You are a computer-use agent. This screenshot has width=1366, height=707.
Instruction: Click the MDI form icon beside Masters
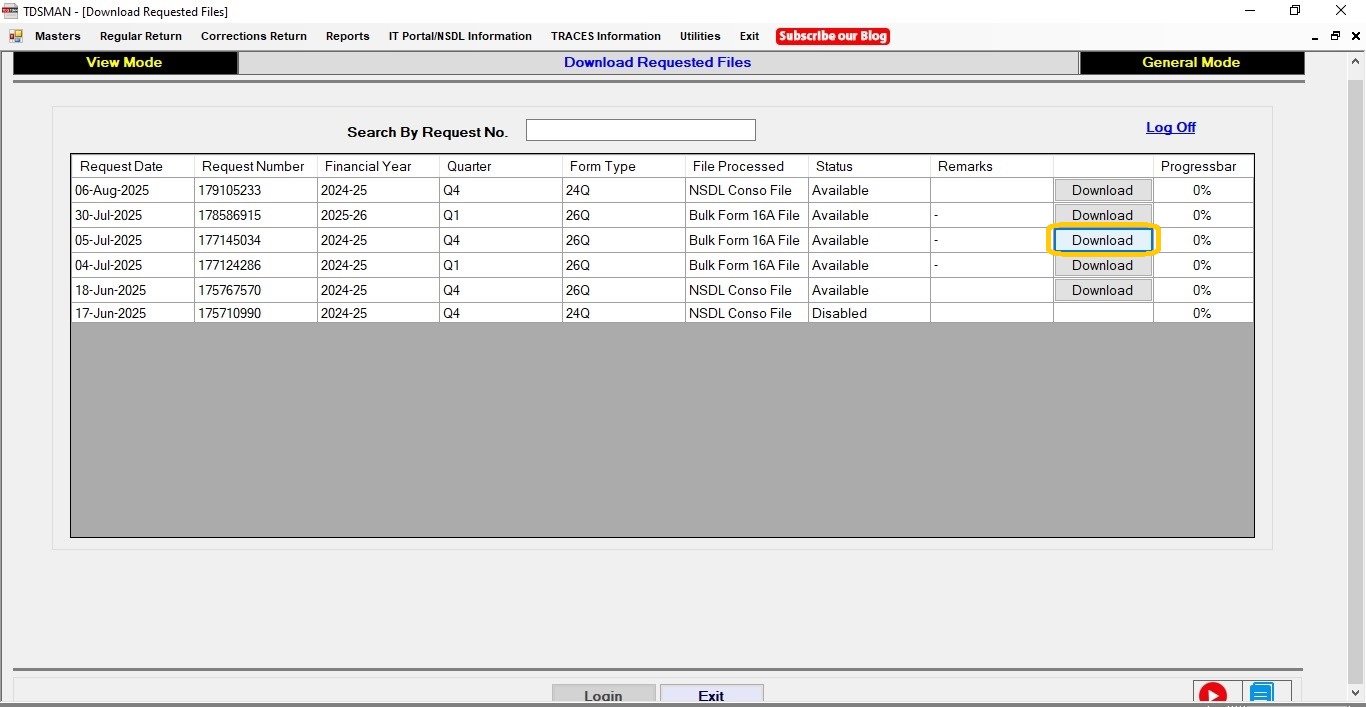(x=16, y=36)
